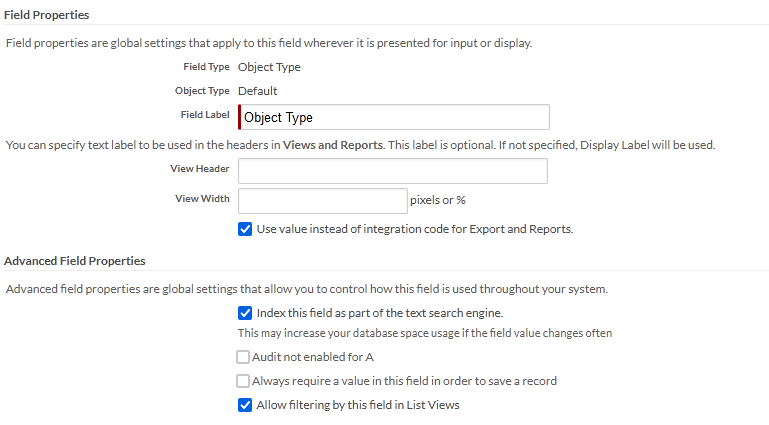
Task: Click the Advanced Field Properties section heading
Action: pos(75,261)
